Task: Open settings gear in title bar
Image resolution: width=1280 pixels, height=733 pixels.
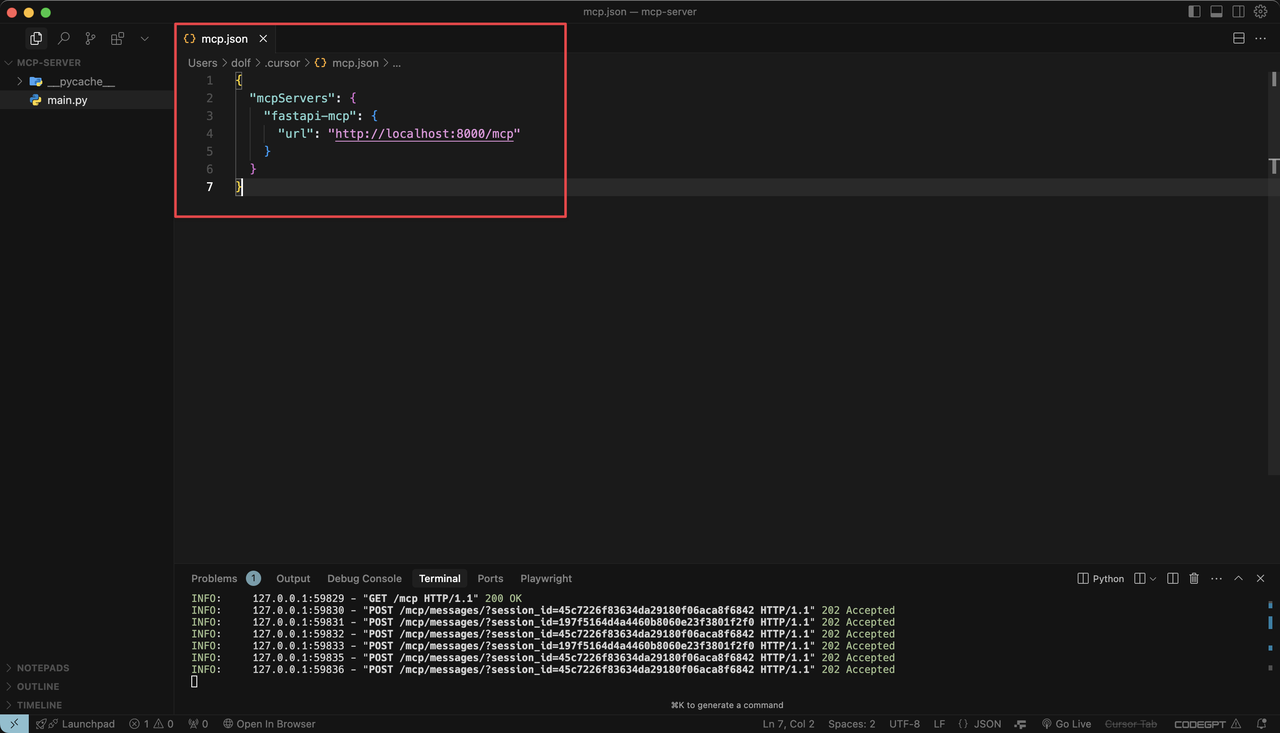Action: pos(1260,12)
